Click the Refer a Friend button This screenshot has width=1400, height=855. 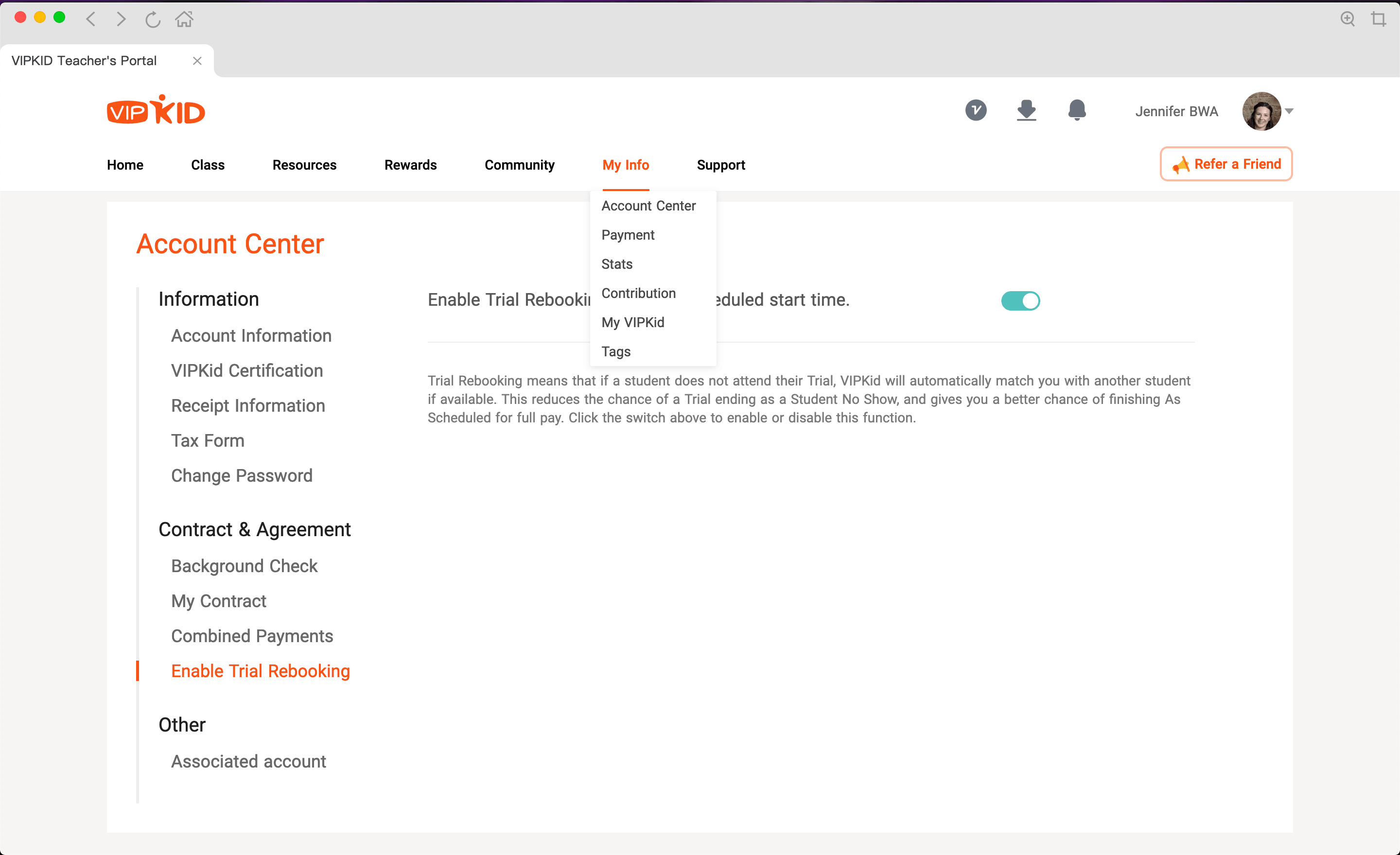coord(1225,164)
